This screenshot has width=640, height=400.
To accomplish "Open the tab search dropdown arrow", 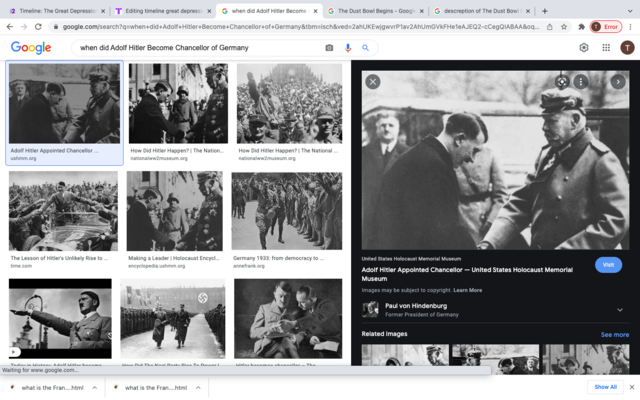I will pyautogui.click(x=630, y=11).
